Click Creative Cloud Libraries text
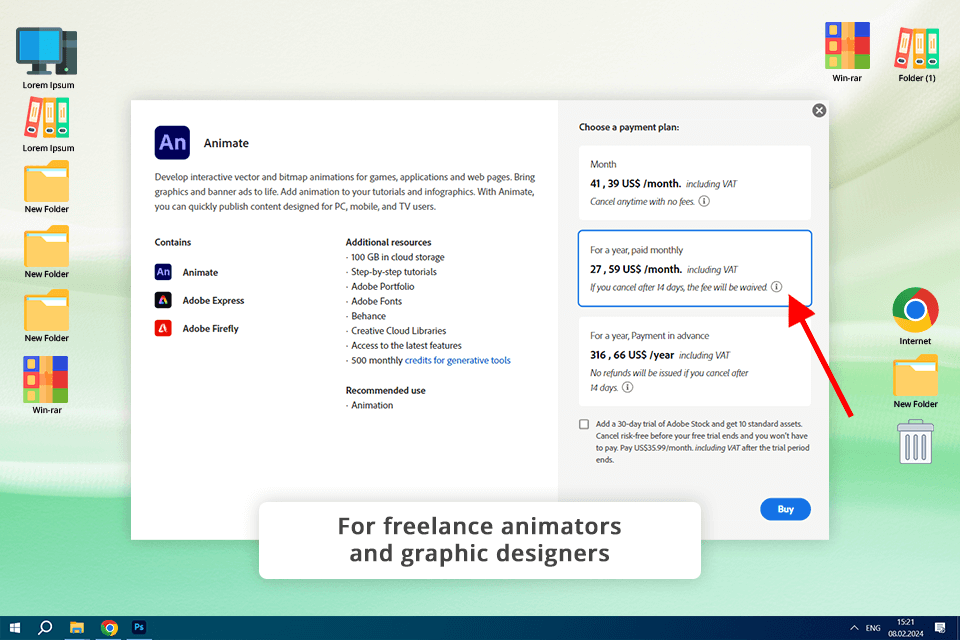960x640 pixels. coord(399,331)
